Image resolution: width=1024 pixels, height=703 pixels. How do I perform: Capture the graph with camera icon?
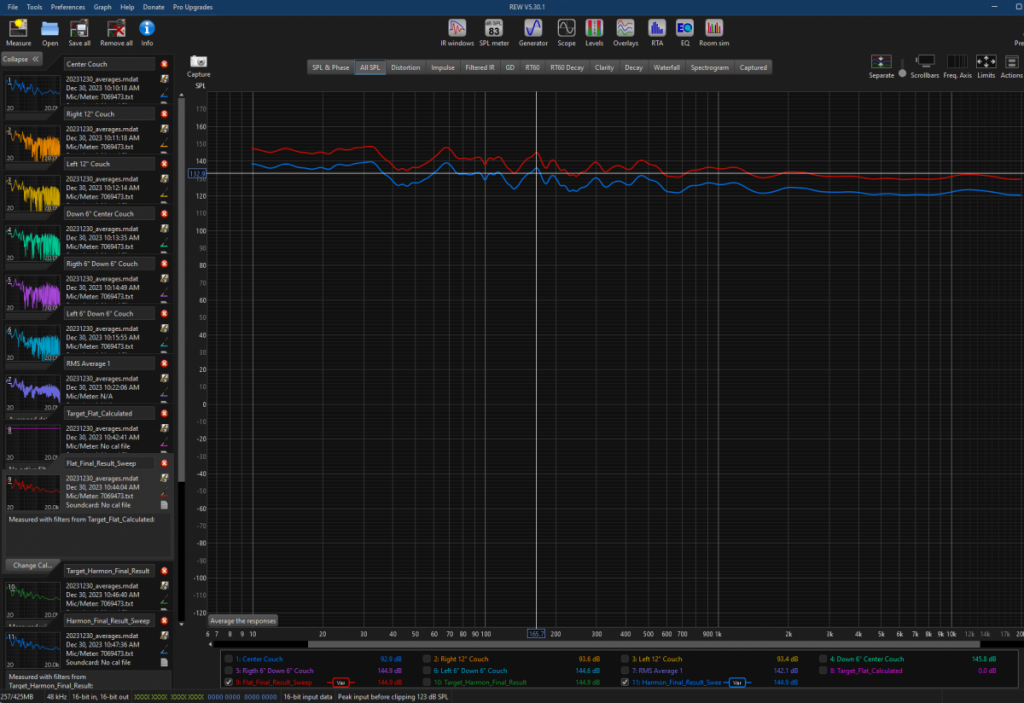click(198, 64)
